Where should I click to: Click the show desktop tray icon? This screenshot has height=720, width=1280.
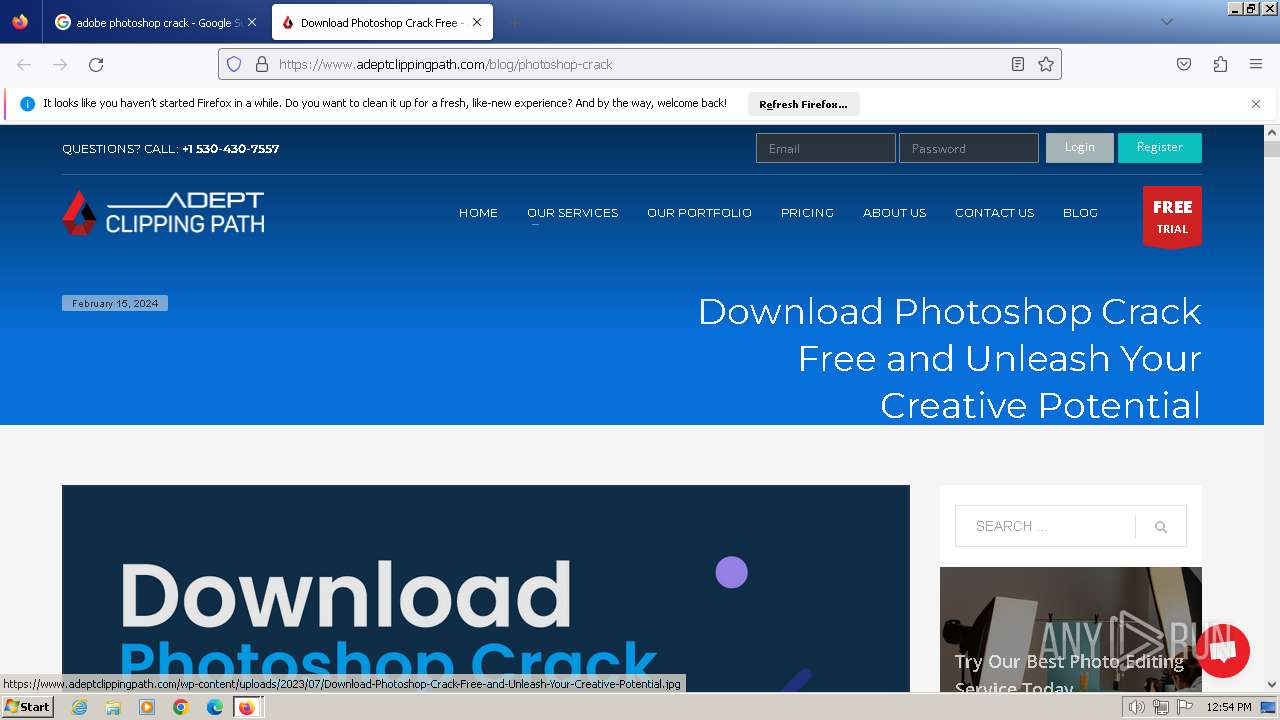(1268, 707)
